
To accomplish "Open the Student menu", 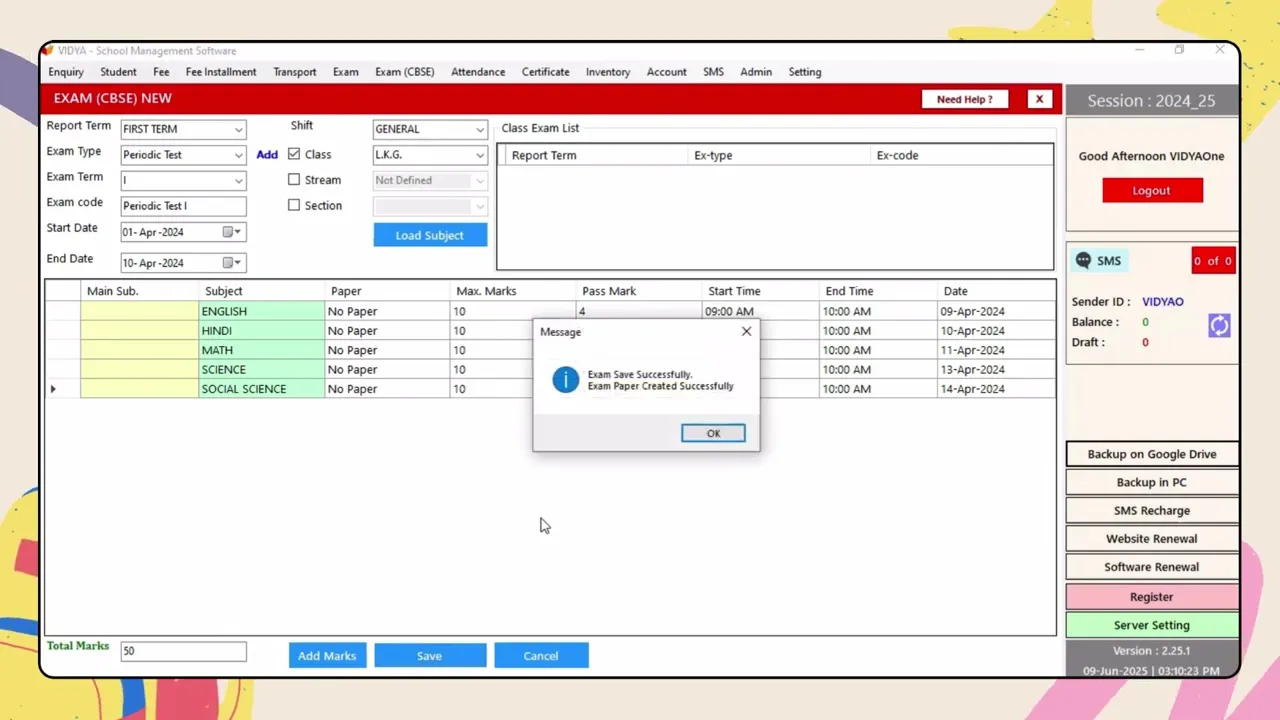I will (118, 72).
